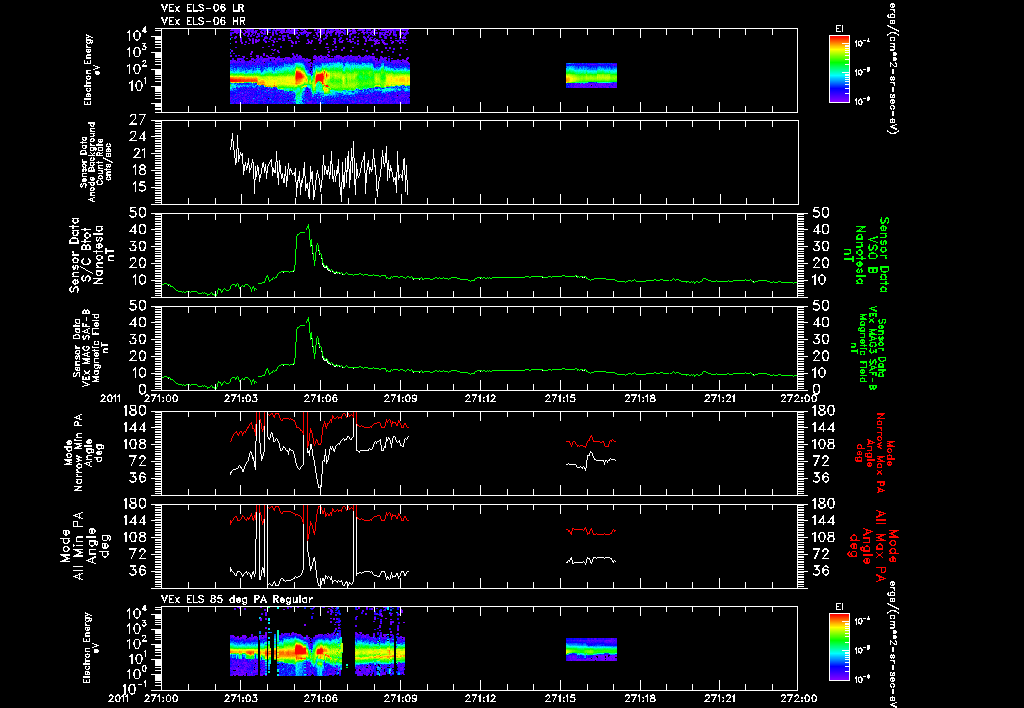Viewport: 1024px width, 708px height.
Task: Click the S/C Btot curve peak near 271:05
Action: [308, 226]
